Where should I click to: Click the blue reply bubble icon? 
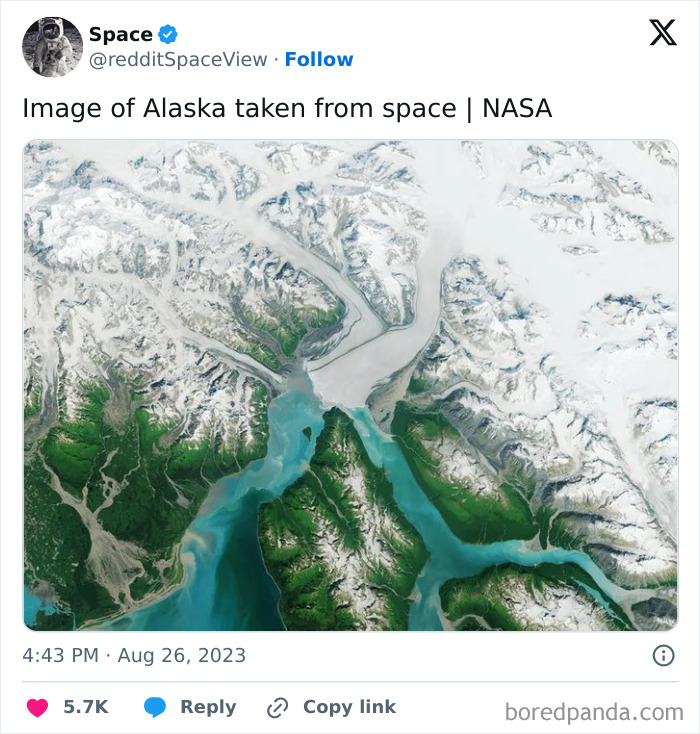[155, 707]
